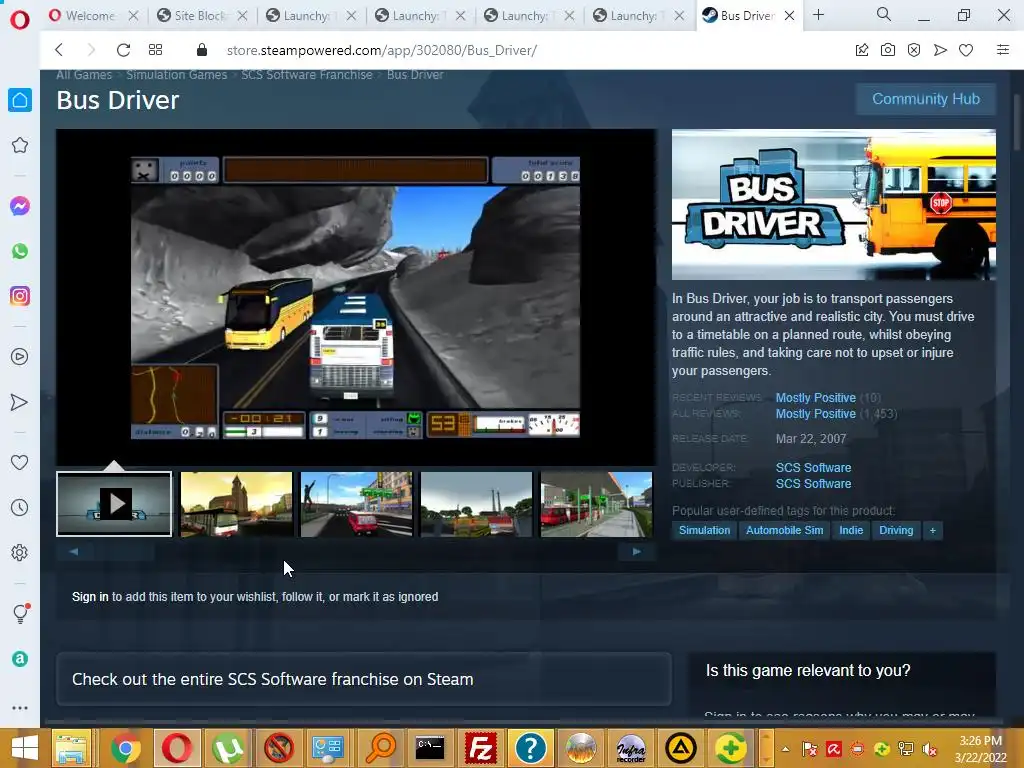Open the ad blocker shield icon
The width and height of the screenshot is (1024, 768).
point(914,50)
